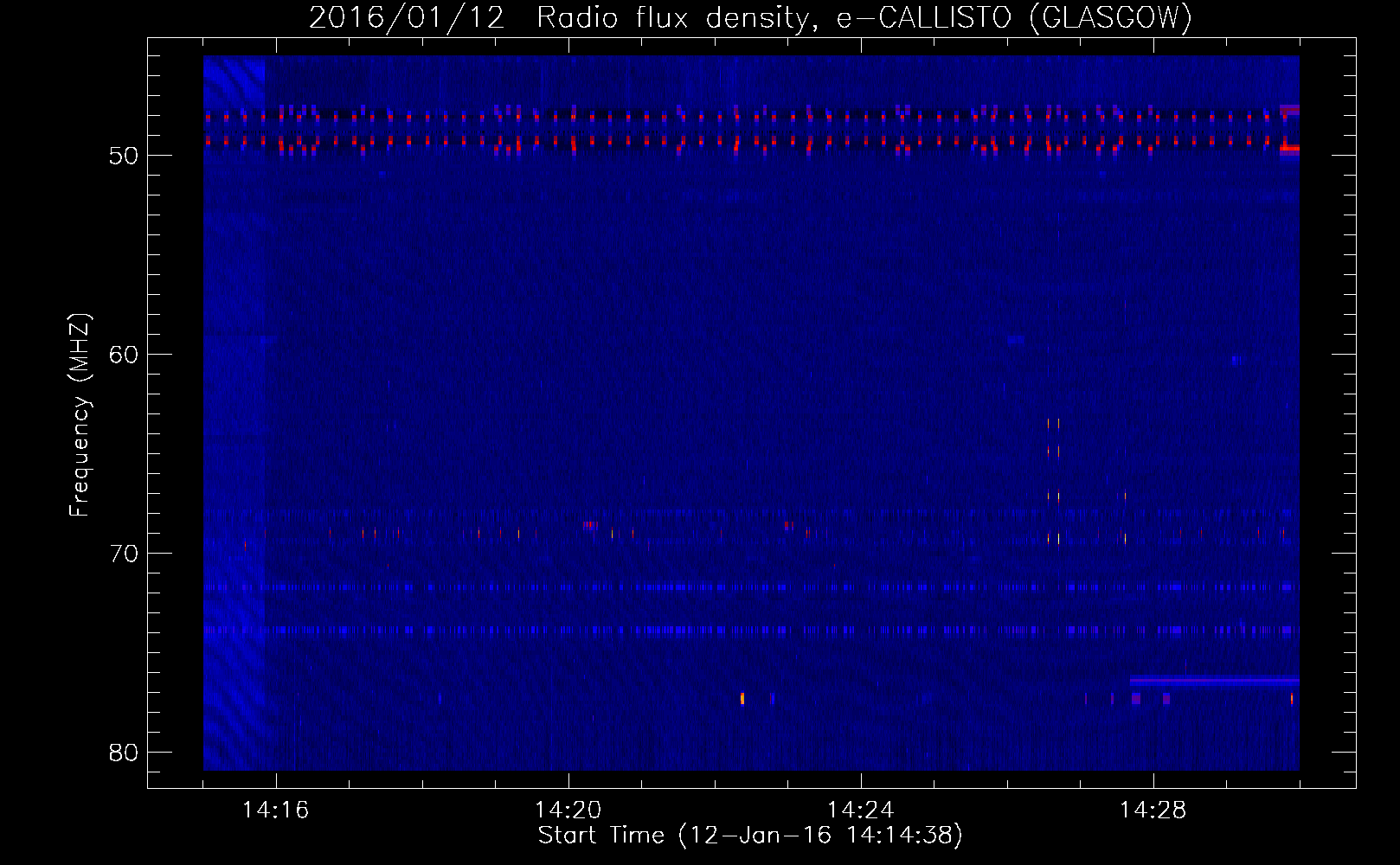Click the 'Start Time (12-Jan-16 14:14:38)' axis label
Image resolution: width=1400 pixels, height=865 pixels.
(750, 836)
